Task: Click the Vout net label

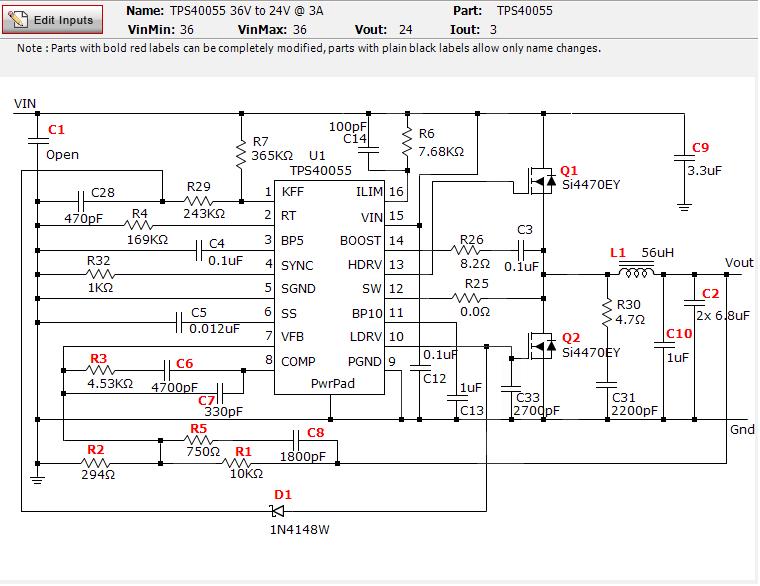Action: (x=739, y=263)
